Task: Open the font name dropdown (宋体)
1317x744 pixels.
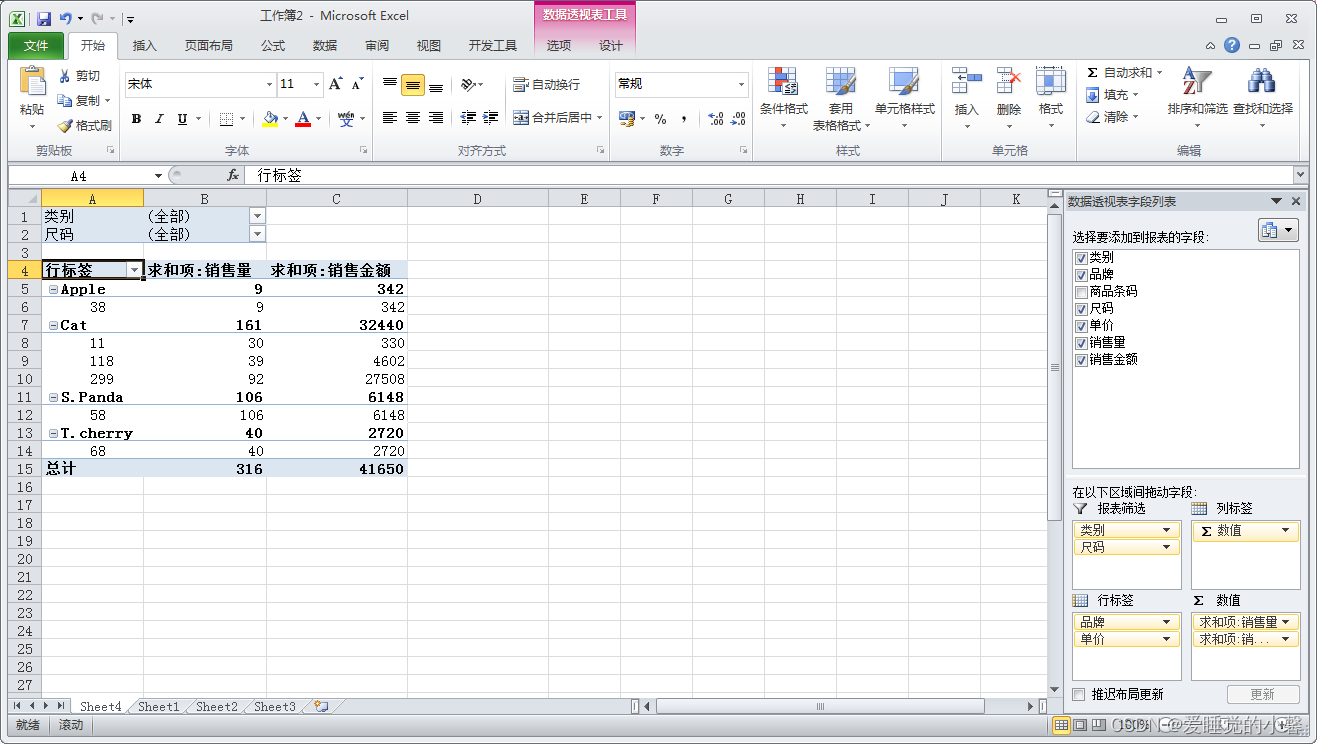Action: click(269, 84)
